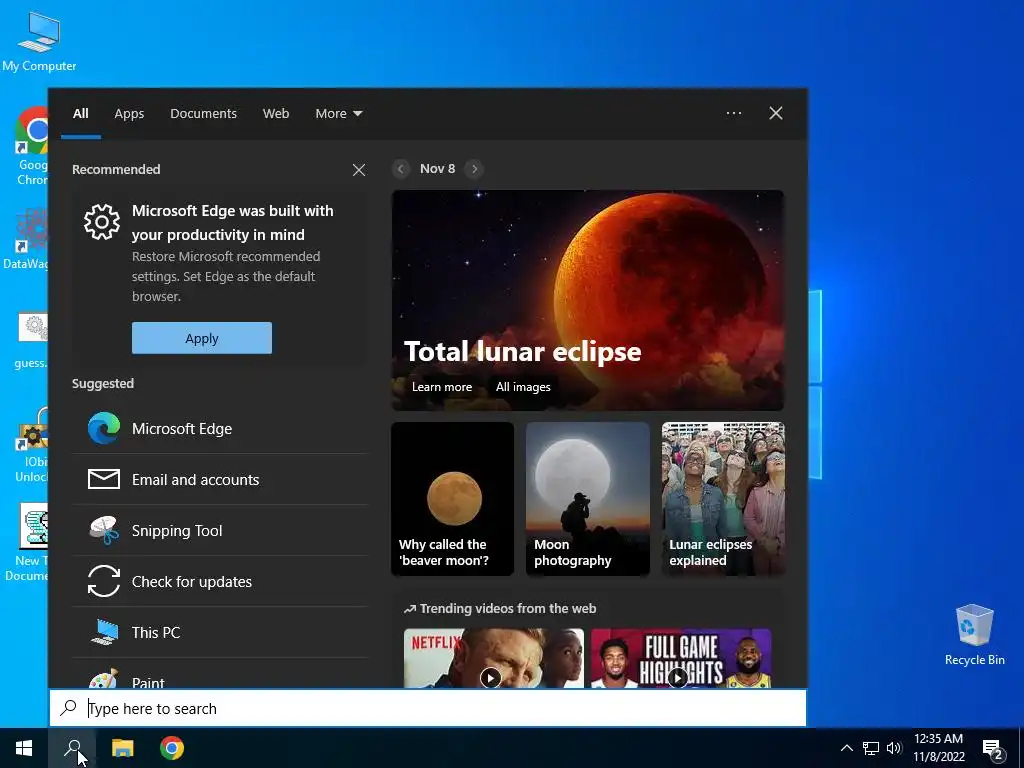Image resolution: width=1024 pixels, height=768 pixels.
Task: Open search panel options (three dots)
Action: (x=734, y=113)
